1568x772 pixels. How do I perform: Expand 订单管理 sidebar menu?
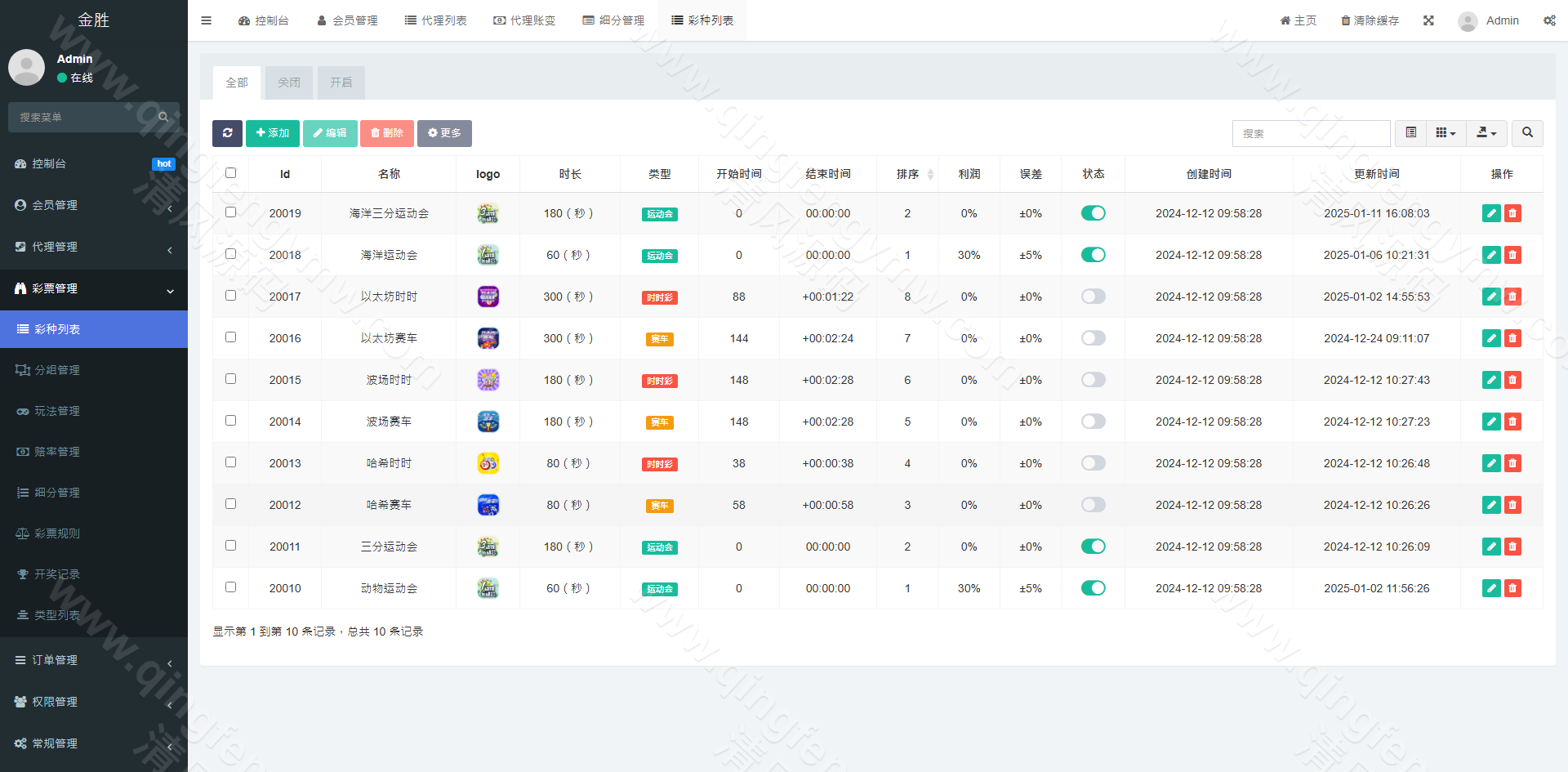click(94, 660)
